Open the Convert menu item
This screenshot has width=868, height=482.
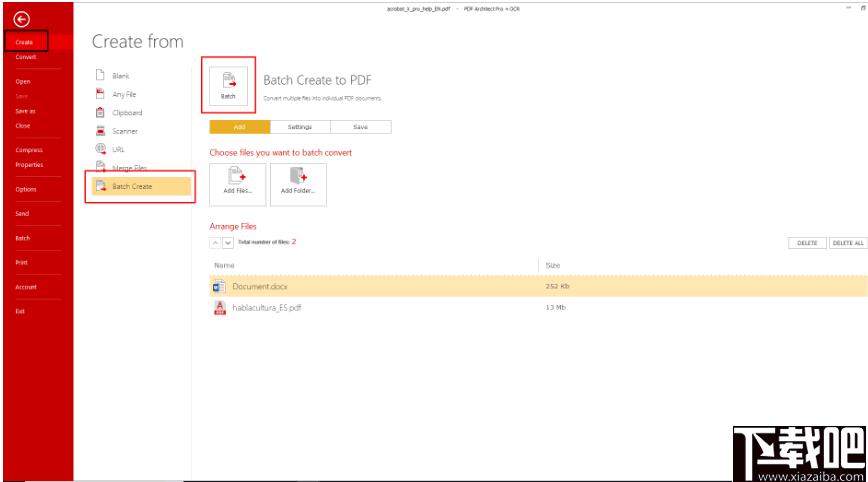26,57
